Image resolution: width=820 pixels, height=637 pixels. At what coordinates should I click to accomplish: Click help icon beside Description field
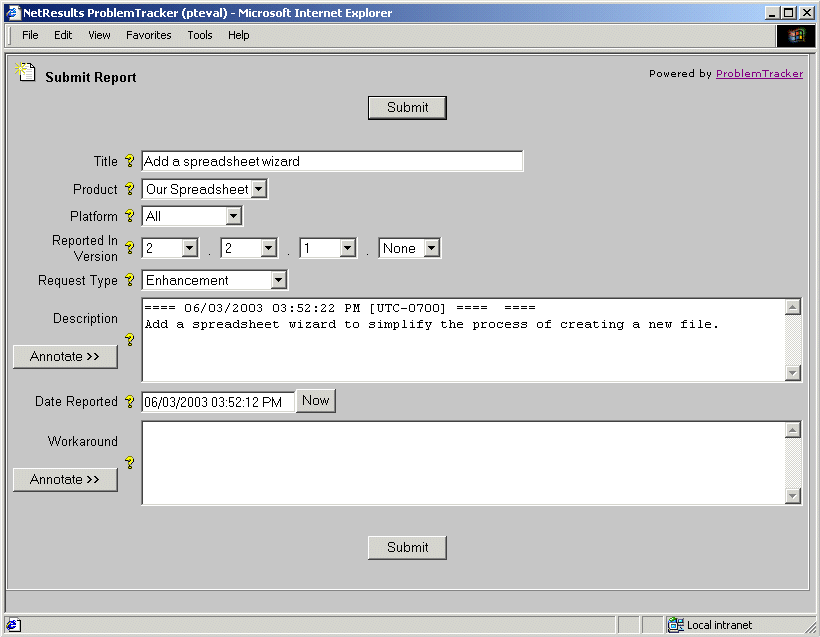pyautogui.click(x=129, y=340)
